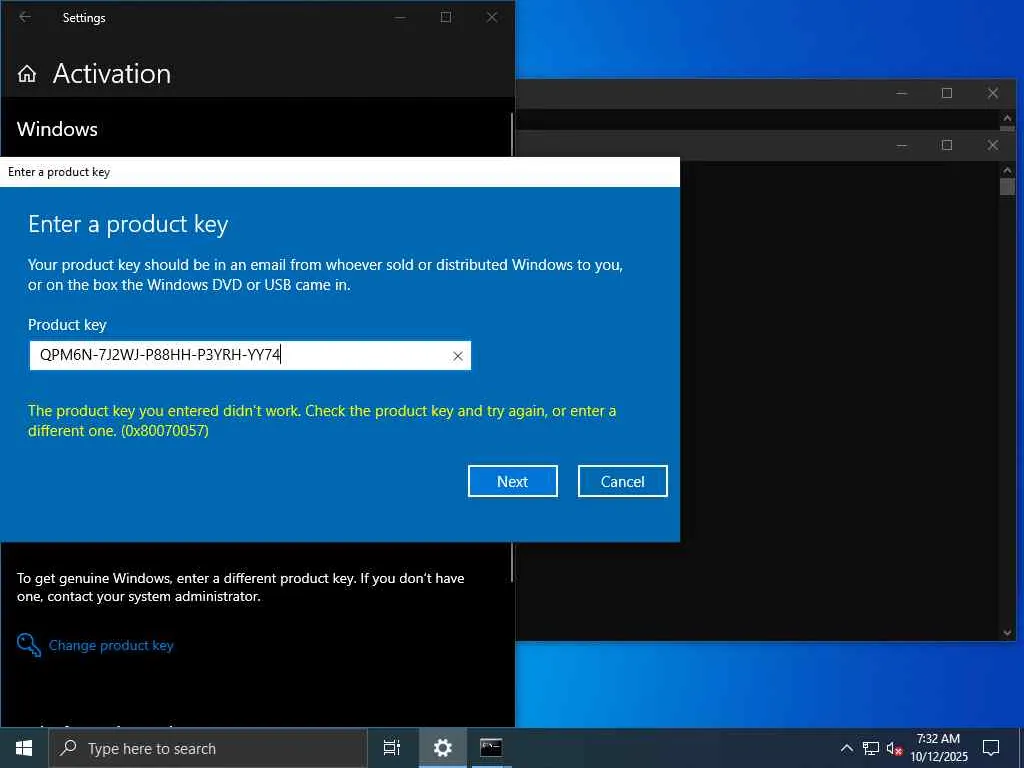Click inside the Product key text field
Screen dimensions: 1024x768
[x=250, y=355]
